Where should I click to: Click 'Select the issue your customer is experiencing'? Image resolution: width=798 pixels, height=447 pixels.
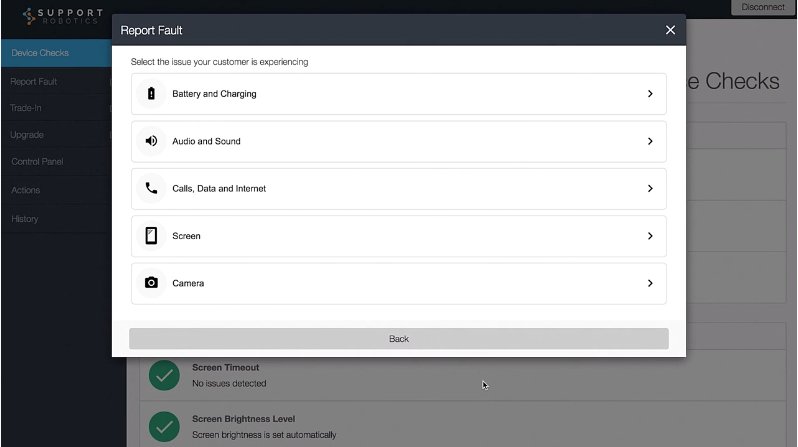[219, 62]
